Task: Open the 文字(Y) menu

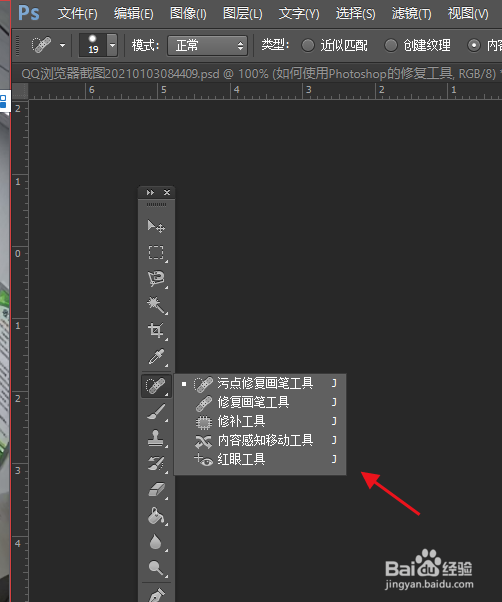Action: (x=299, y=14)
